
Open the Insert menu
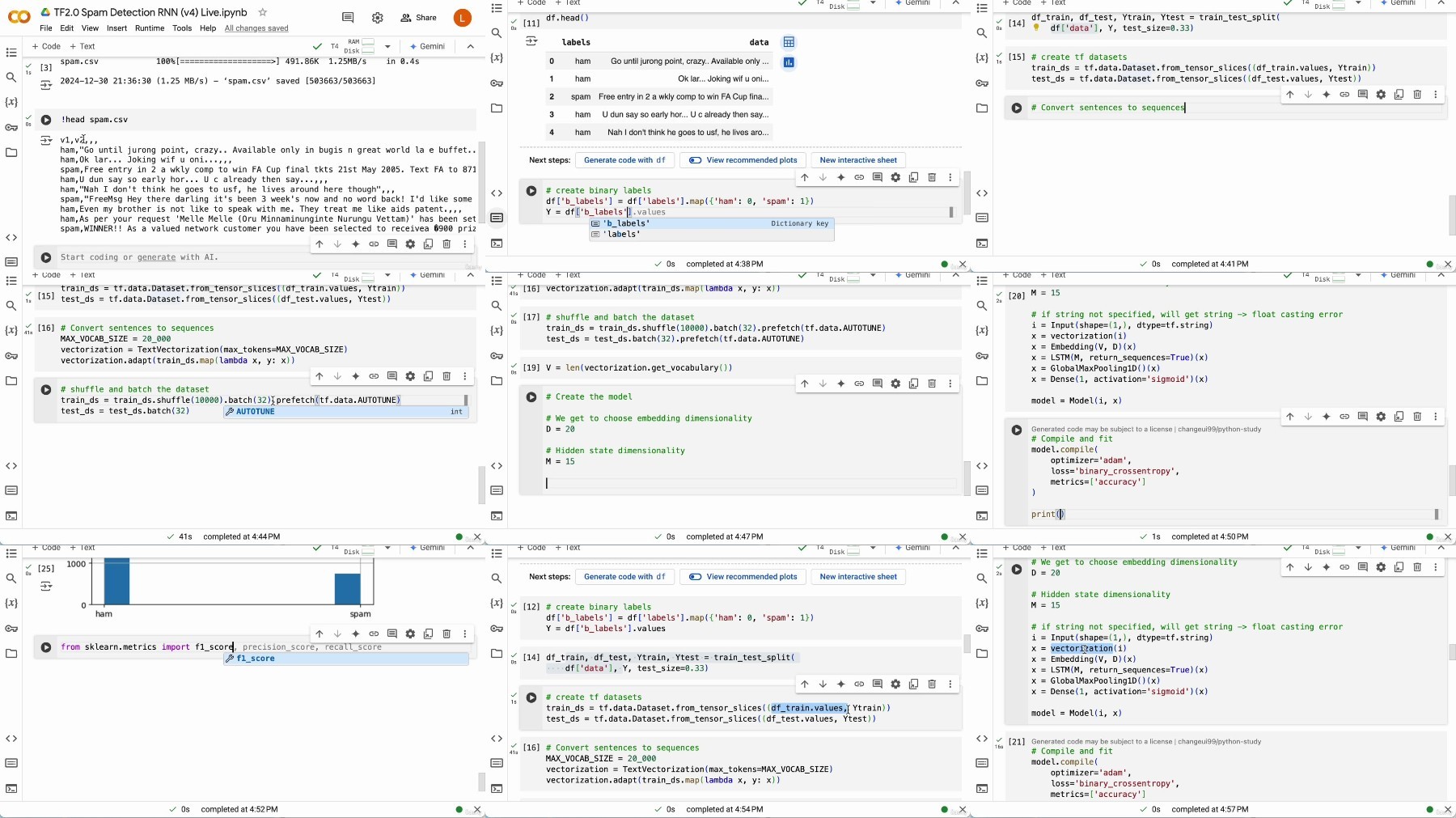[116, 28]
